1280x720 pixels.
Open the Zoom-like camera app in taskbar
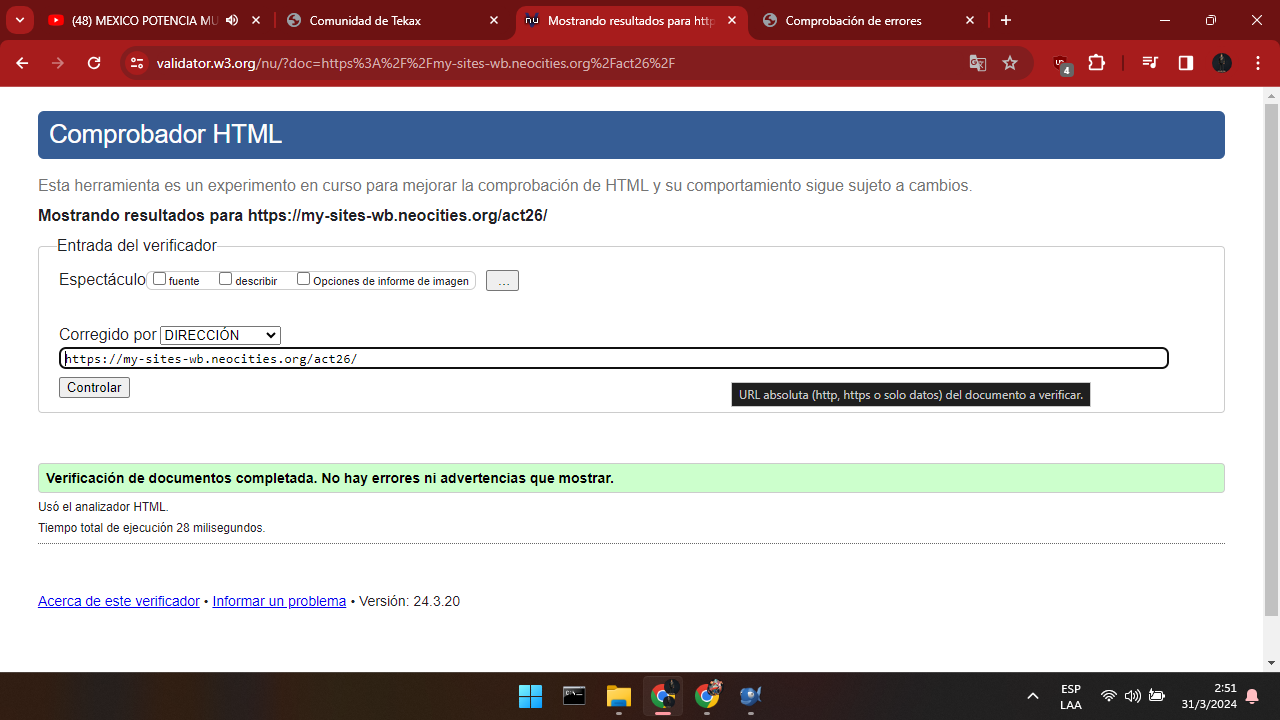(751, 696)
